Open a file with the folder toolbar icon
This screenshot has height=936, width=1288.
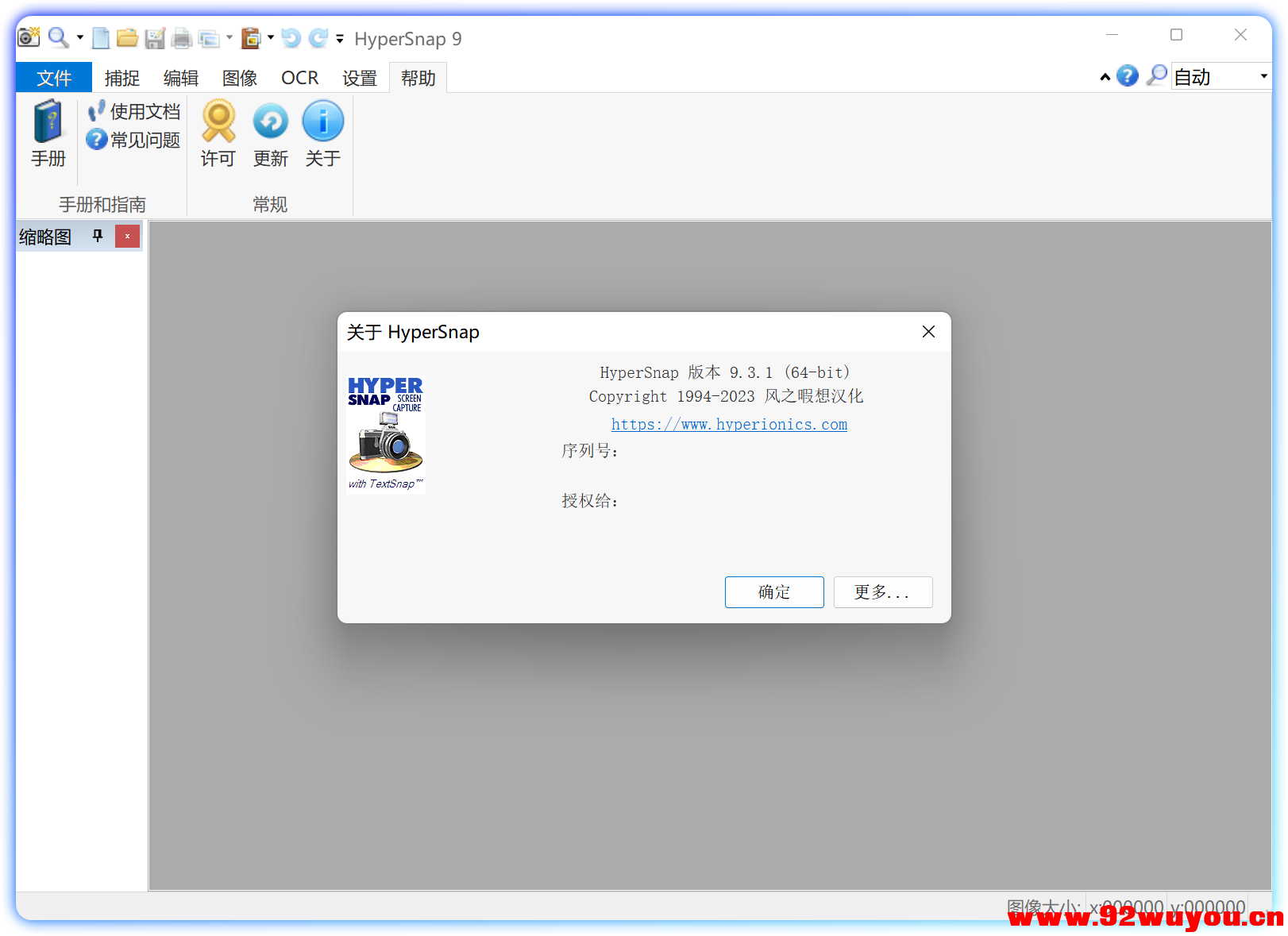coord(128,37)
